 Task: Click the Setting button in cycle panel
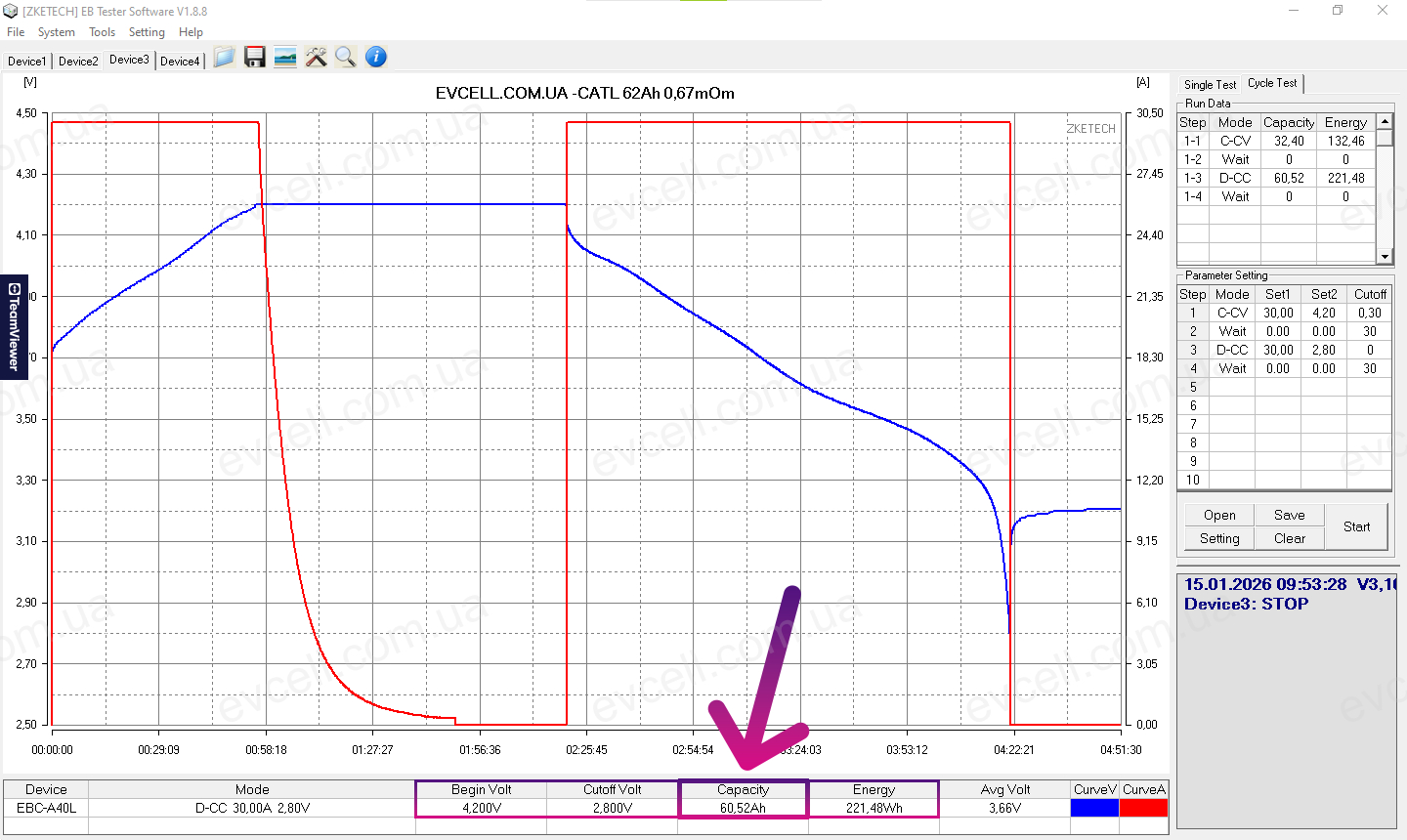(x=1219, y=538)
